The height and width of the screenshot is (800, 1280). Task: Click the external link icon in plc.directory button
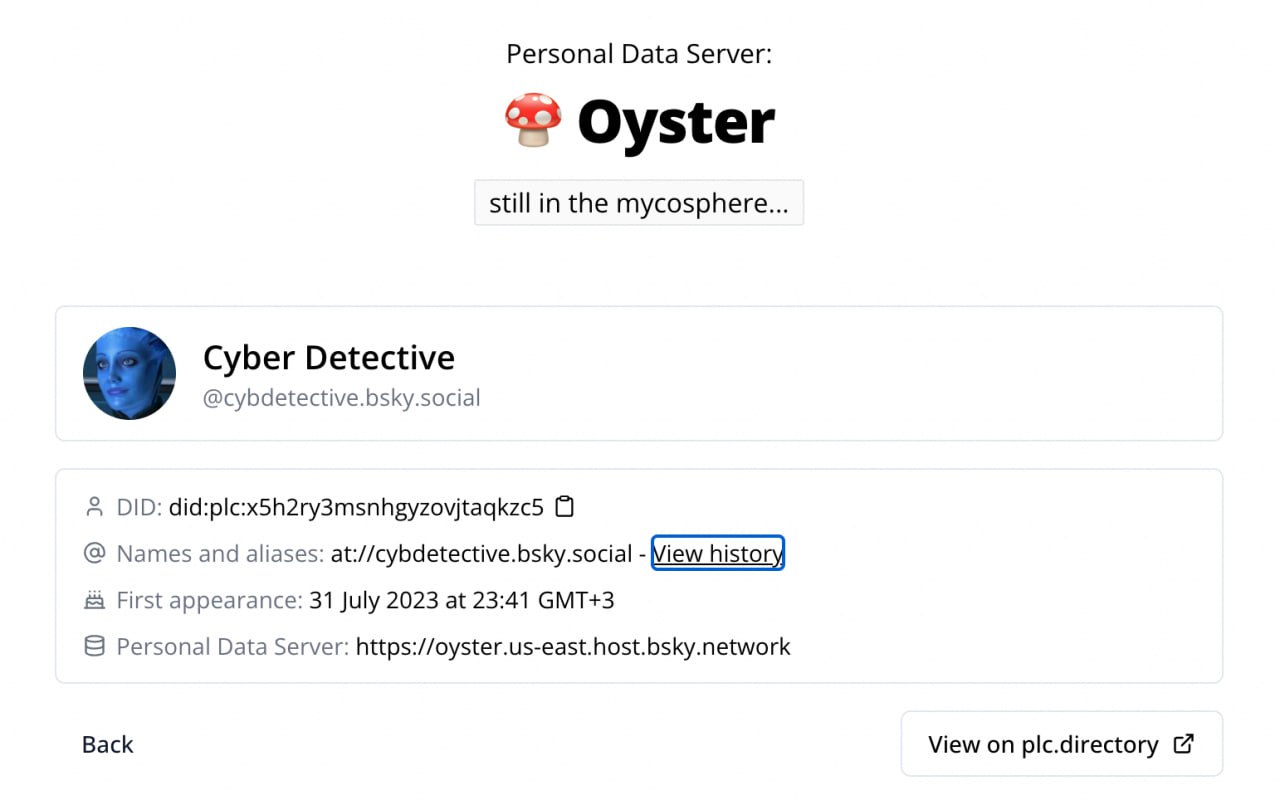[1183, 743]
